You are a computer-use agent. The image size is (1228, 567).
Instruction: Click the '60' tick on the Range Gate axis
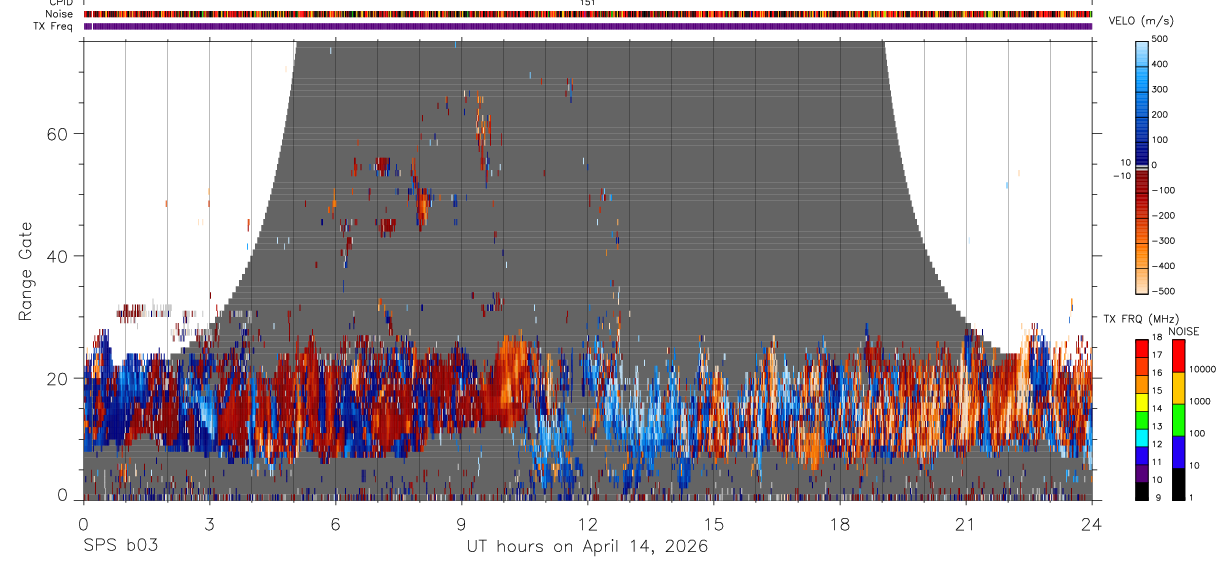[58, 134]
